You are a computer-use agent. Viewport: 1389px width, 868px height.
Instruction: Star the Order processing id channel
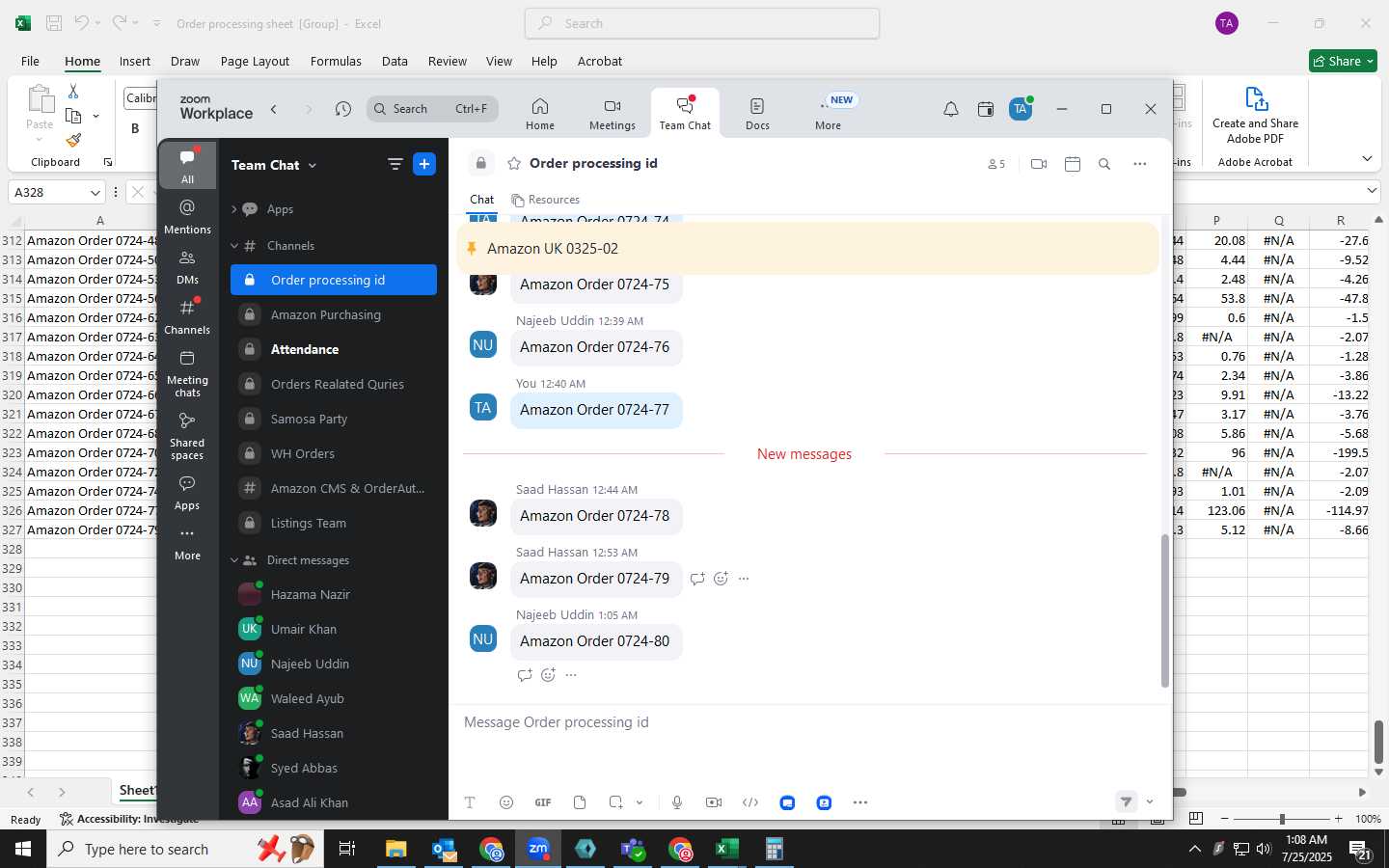click(514, 163)
